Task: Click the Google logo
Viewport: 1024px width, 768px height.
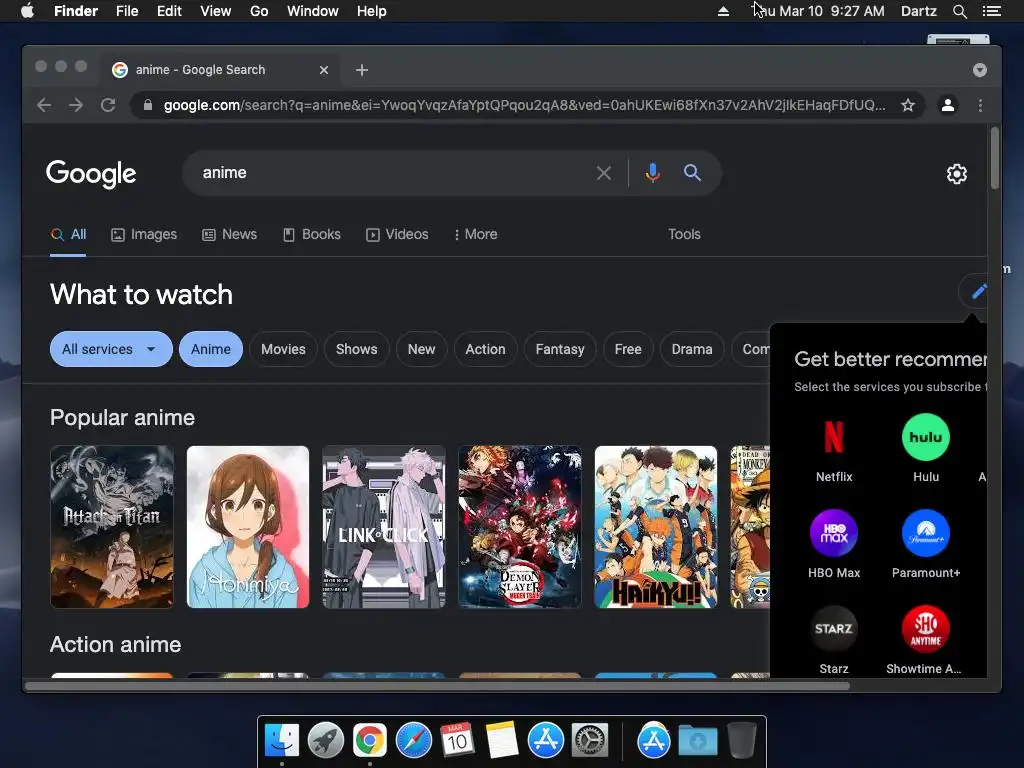Action: point(91,174)
